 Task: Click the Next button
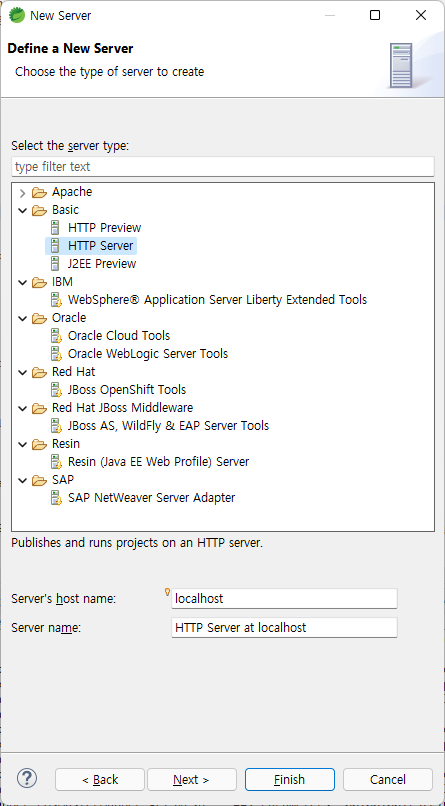point(192,780)
